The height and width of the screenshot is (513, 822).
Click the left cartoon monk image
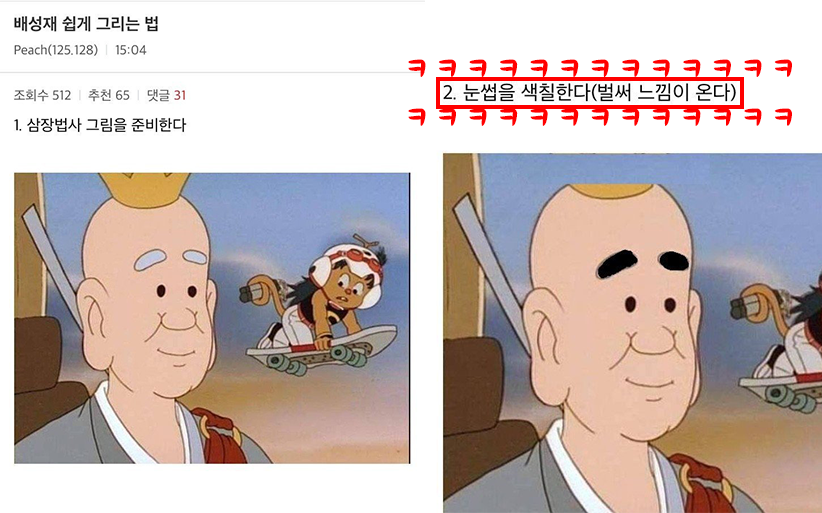tap(212, 318)
